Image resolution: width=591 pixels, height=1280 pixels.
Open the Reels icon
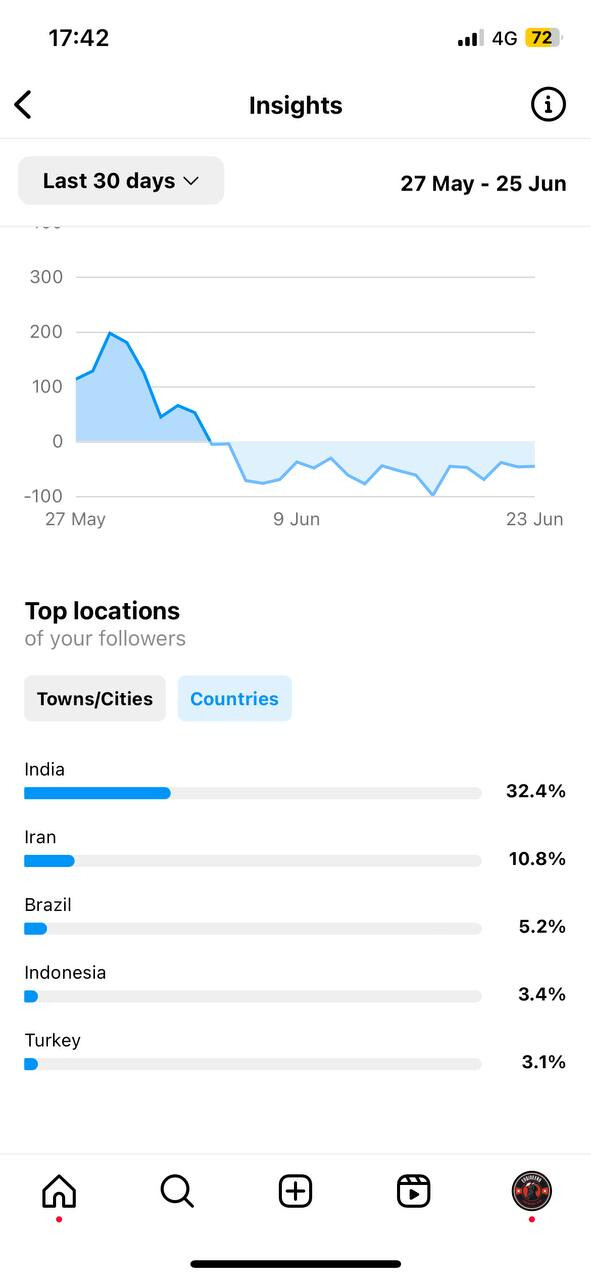[413, 1191]
